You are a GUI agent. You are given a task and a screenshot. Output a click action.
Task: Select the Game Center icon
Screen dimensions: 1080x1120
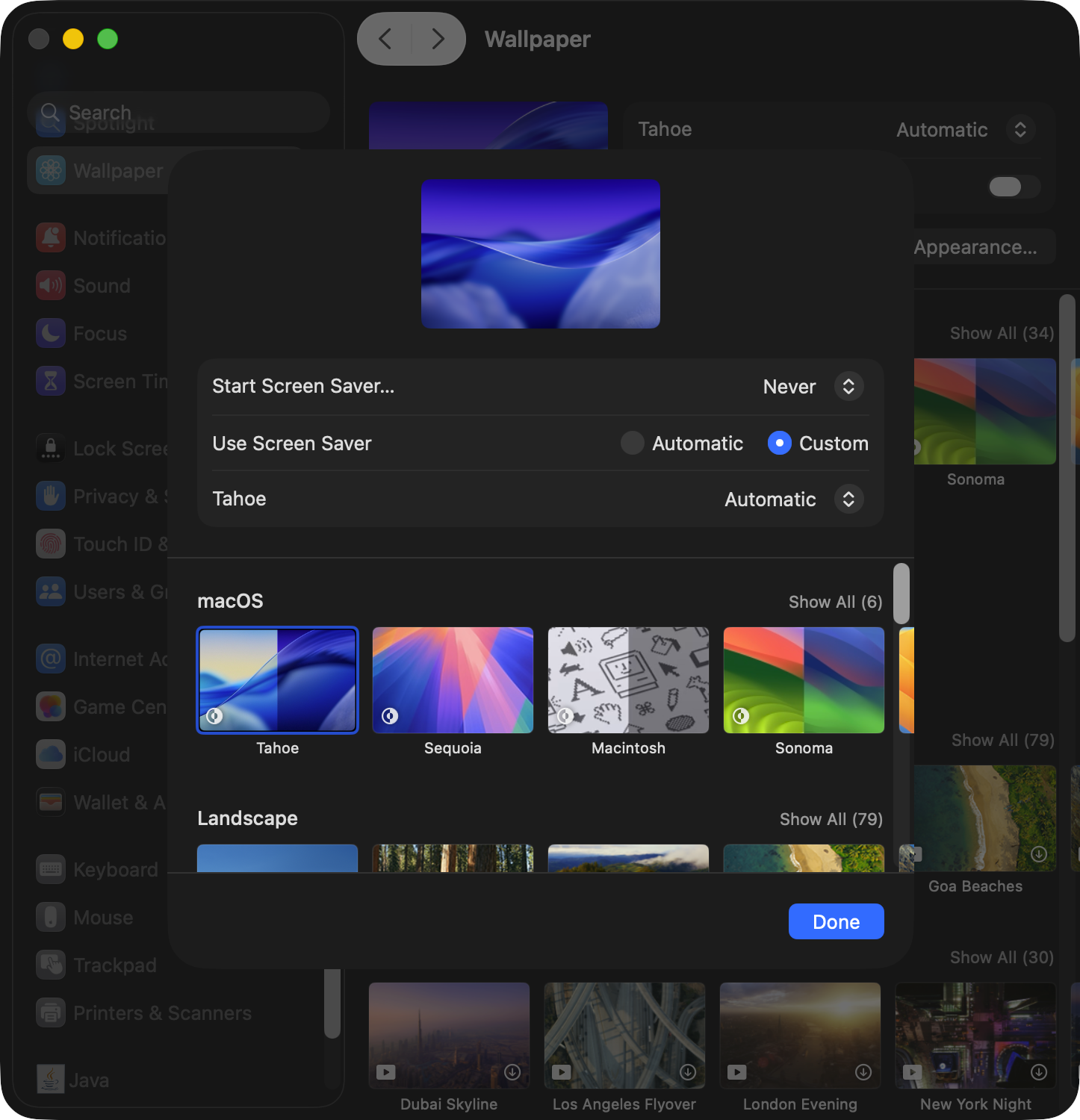click(51, 707)
